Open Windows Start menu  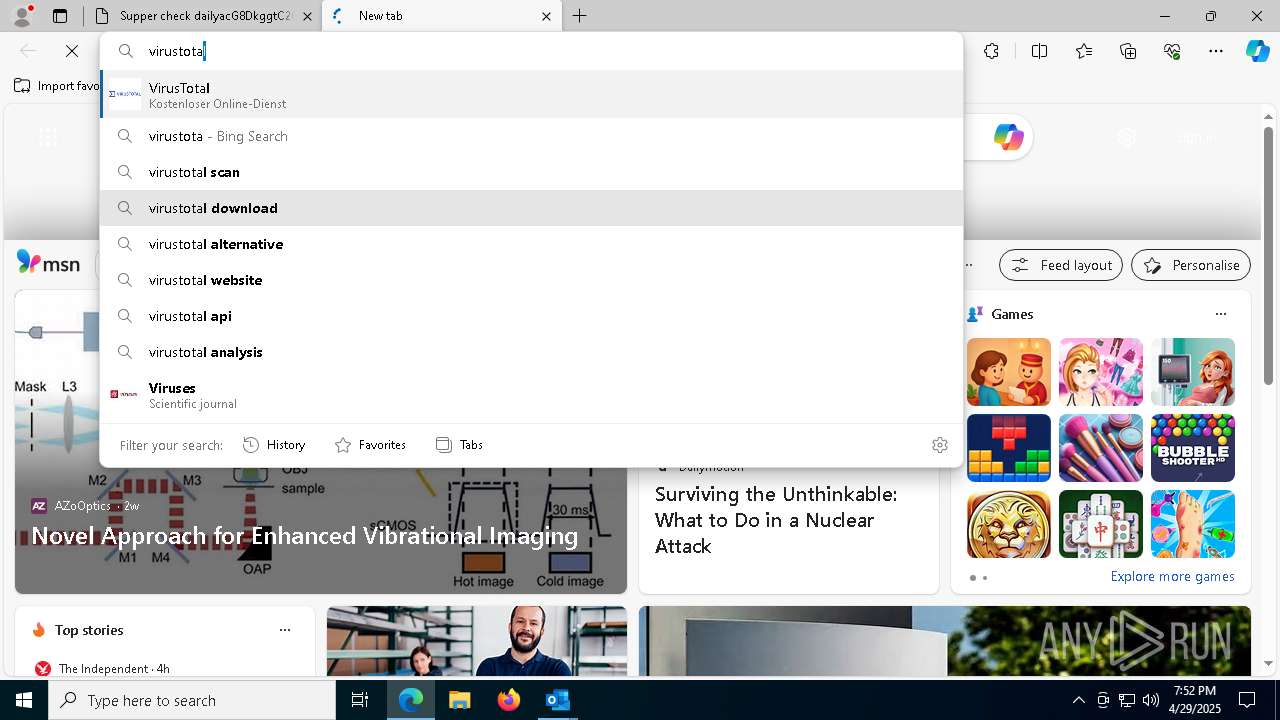(24, 700)
